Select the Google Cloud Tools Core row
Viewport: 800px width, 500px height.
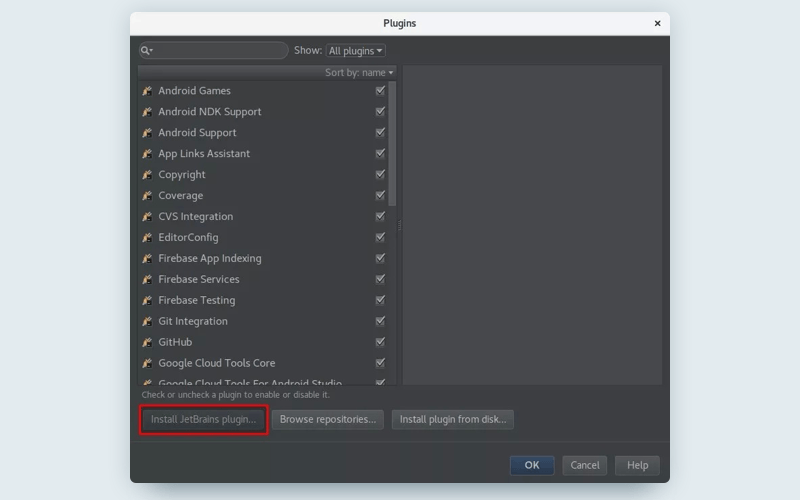[x=263, y=363]
